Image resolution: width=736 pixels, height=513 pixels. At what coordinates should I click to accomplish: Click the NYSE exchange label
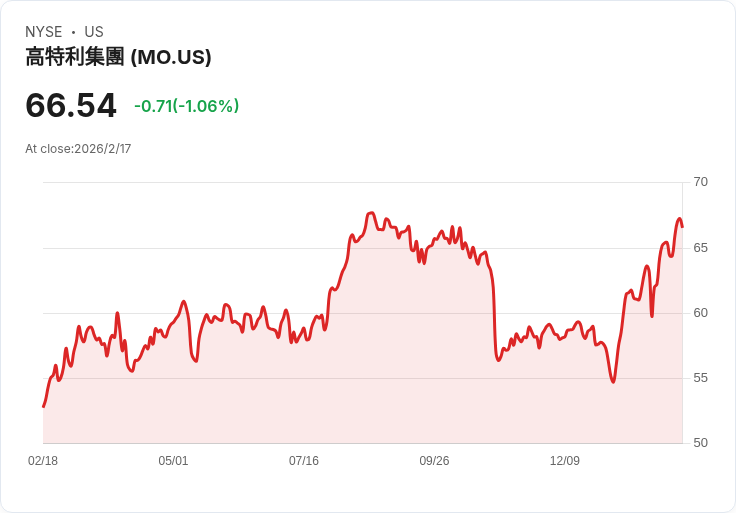click(44, 32)
